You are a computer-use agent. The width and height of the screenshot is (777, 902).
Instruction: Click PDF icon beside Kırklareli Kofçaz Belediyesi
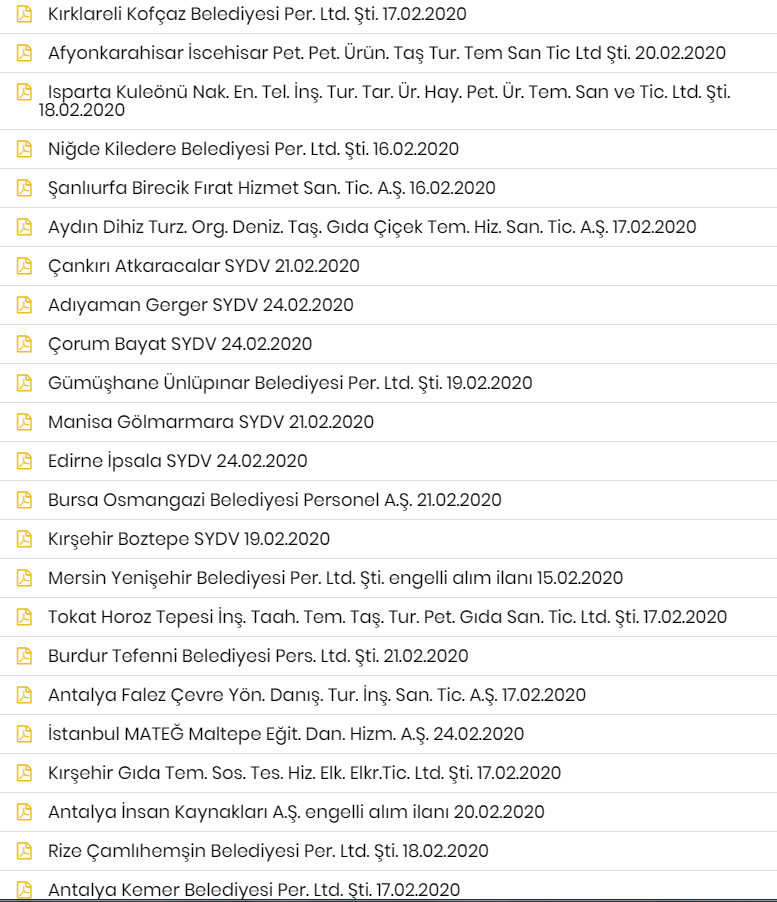[x=24, y=14]
